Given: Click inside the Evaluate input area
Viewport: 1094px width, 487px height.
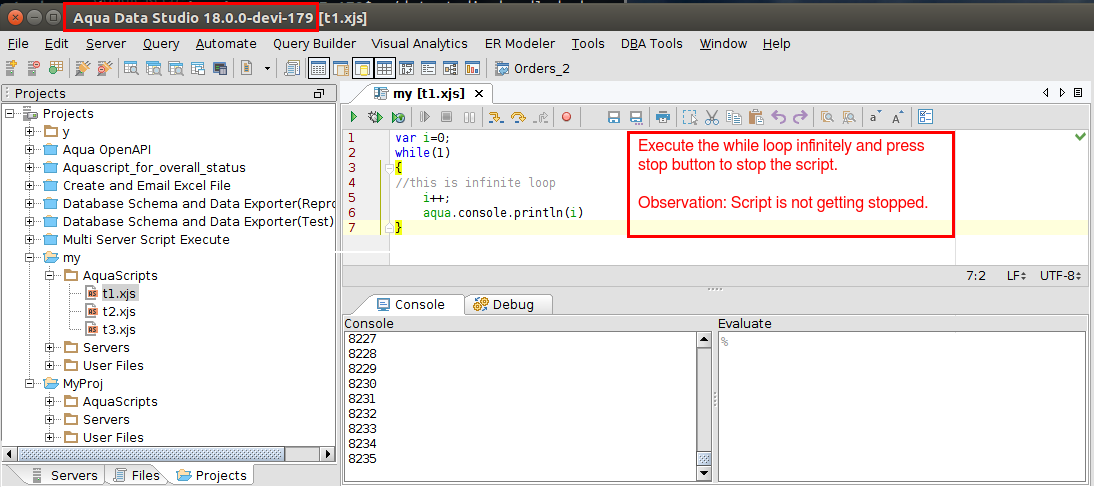Looking at the screenshot, I should (901, 406).
